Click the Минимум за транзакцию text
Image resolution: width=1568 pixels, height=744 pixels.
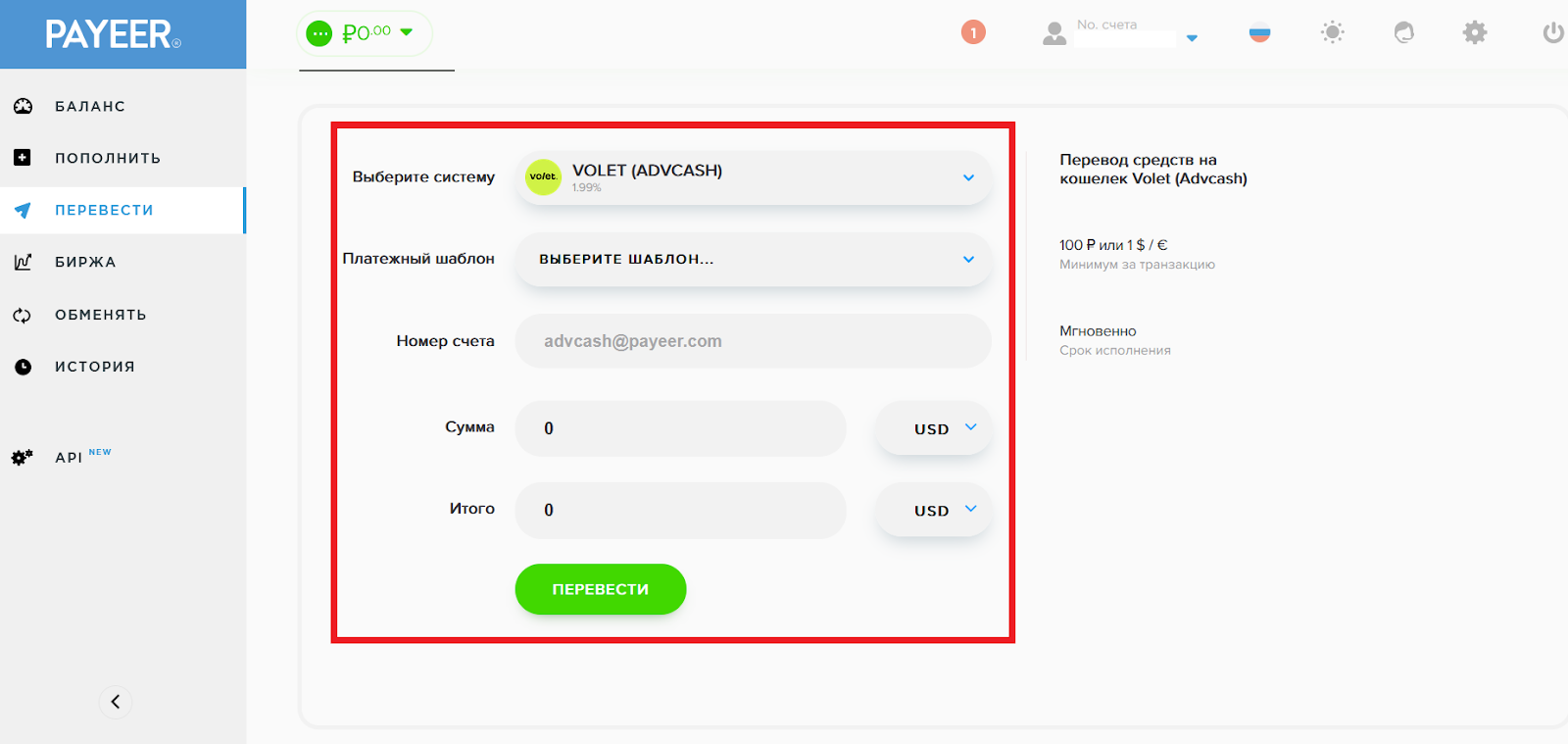tap(1137, 265)
